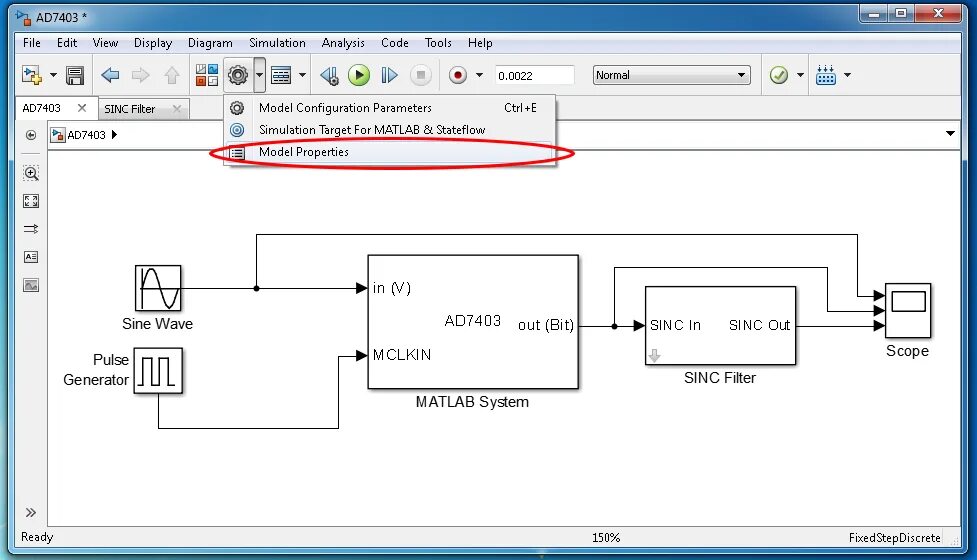977x560 pixels.
Task: Click the Step Forward button
Action: click(389, 75)
